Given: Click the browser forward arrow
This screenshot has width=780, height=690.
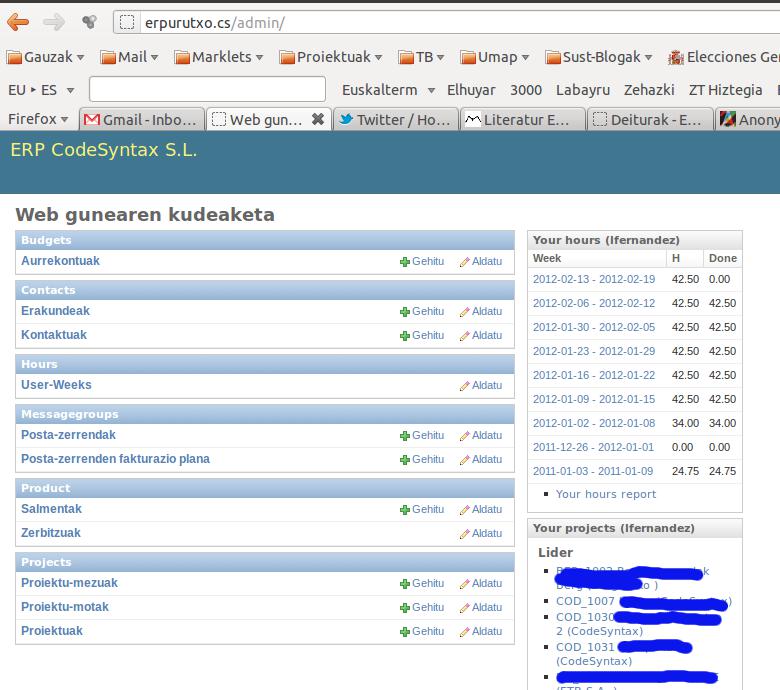Looking at the screenshot, I should 53,22.
